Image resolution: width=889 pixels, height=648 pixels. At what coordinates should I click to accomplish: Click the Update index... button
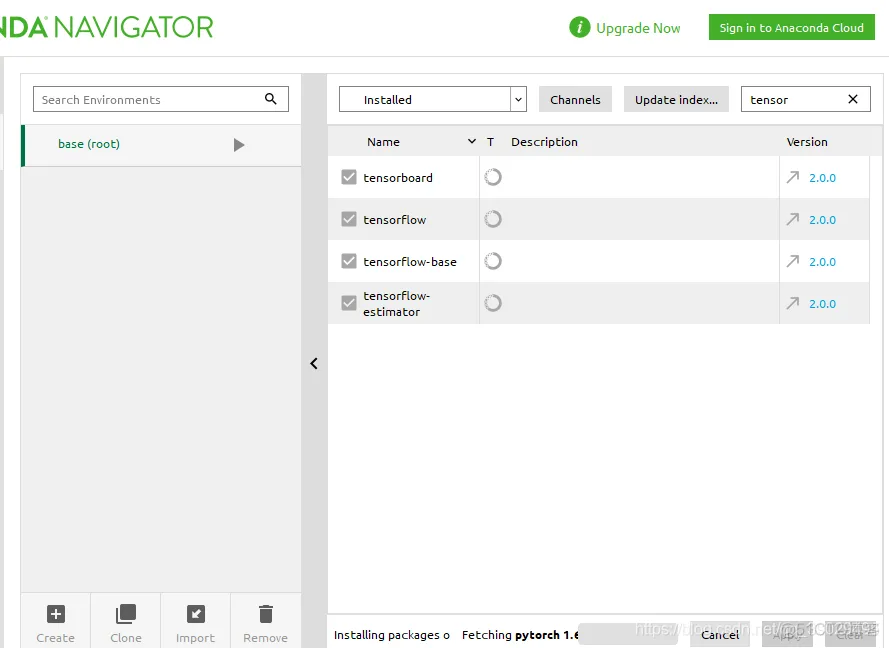click(x=676, y=99)
